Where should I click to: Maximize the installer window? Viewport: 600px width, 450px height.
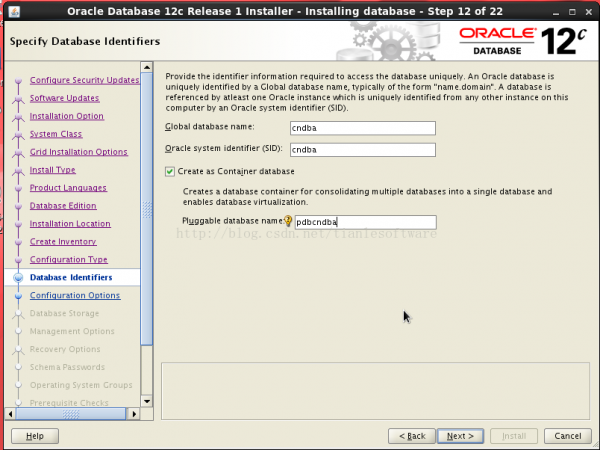(x=572, y=12)
